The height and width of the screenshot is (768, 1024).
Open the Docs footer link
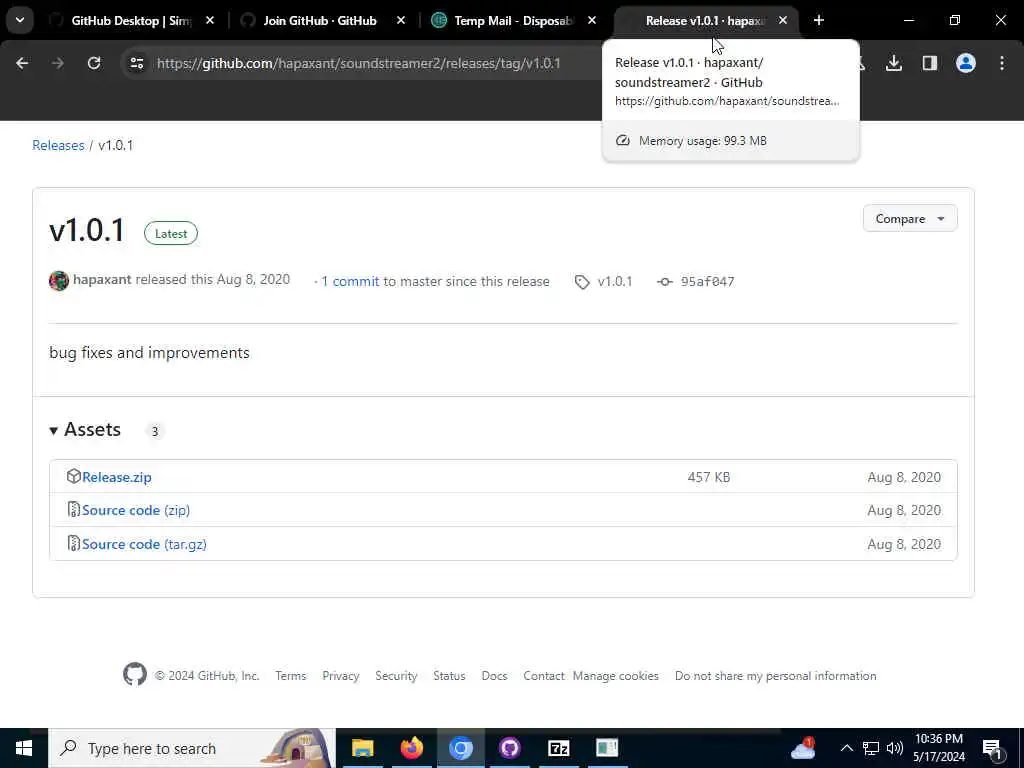tap(494, 676)
